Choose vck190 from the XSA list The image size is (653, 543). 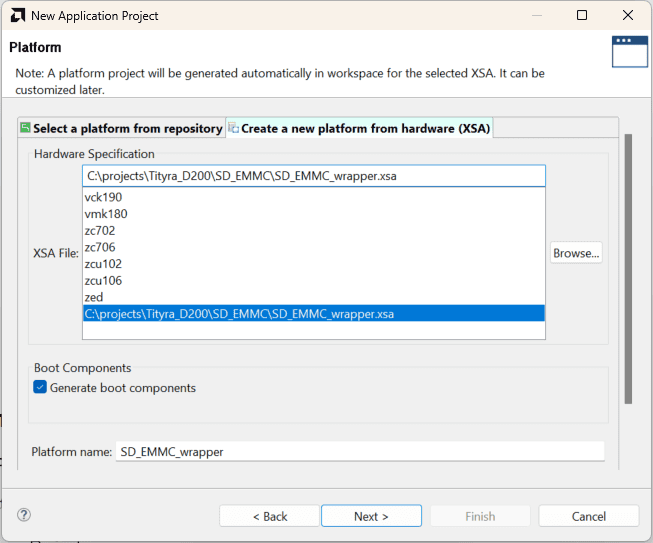(104, 197)
